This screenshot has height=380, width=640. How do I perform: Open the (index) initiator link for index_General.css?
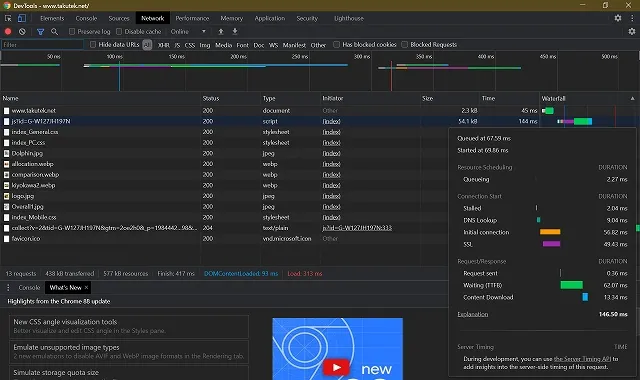(x=331, y=132)
